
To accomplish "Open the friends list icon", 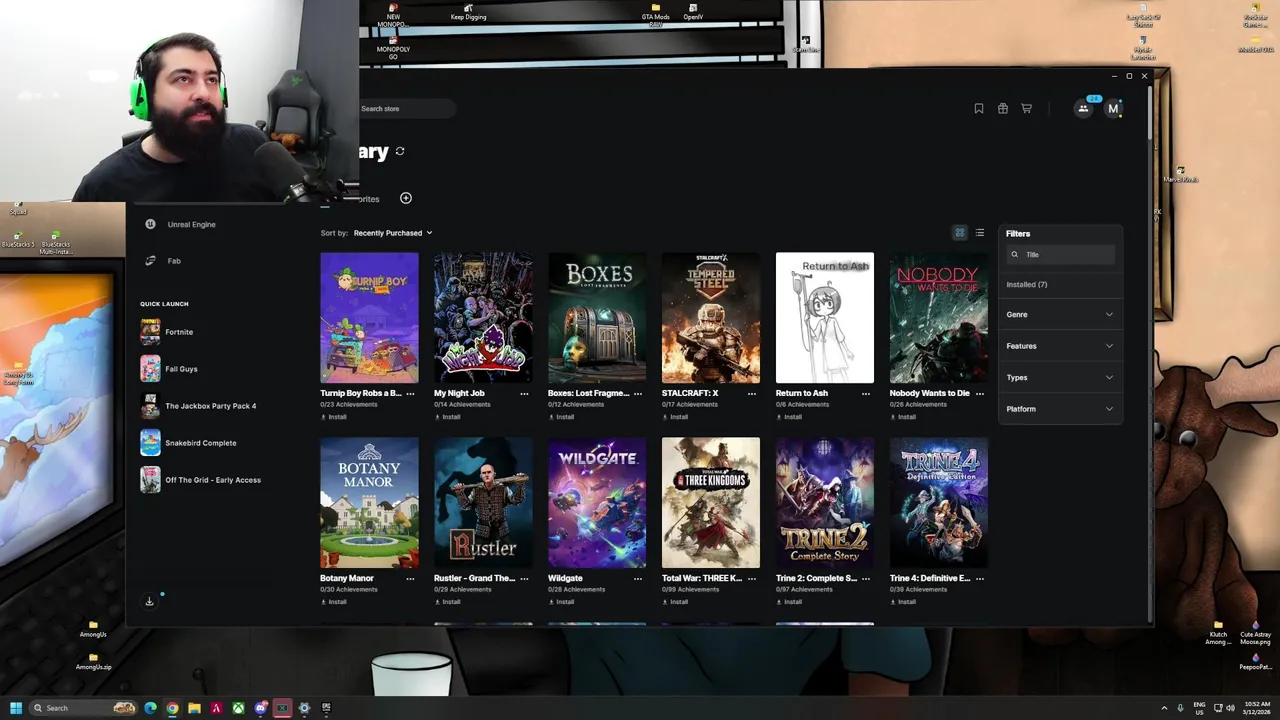I will pyautogui.click(x=1083, y=109).
